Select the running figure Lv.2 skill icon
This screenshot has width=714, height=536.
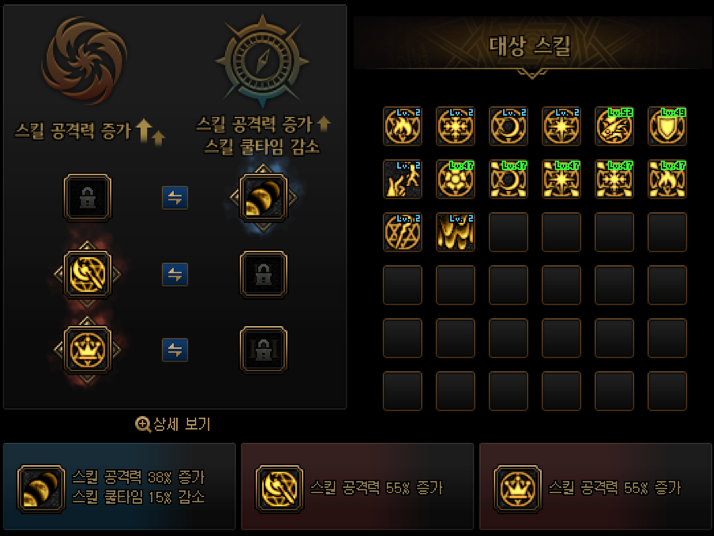pyautogui.click(x=403, y=179)
